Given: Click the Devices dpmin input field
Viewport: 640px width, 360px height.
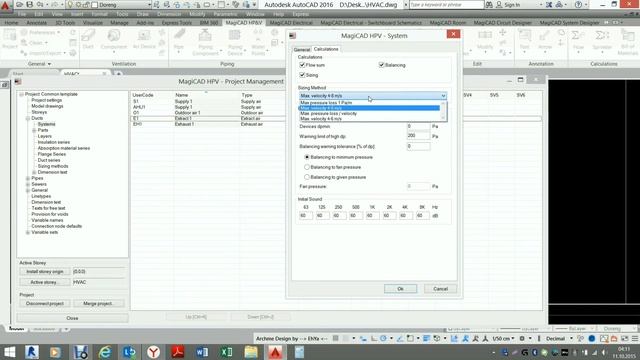Looking at the screenshot, I should (418, 126).
